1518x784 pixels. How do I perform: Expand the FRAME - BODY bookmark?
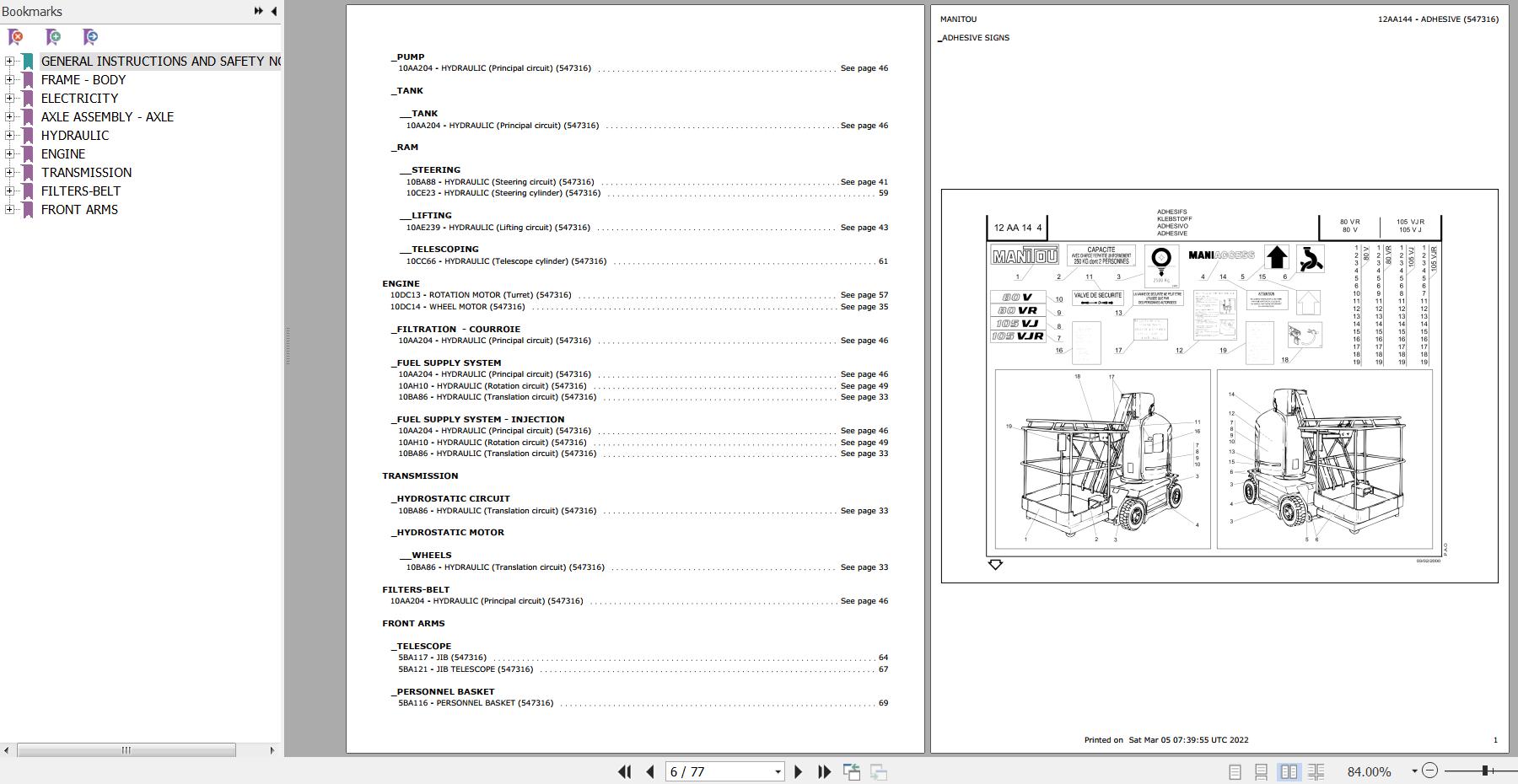pyautogui.click(x=9, y=79)
